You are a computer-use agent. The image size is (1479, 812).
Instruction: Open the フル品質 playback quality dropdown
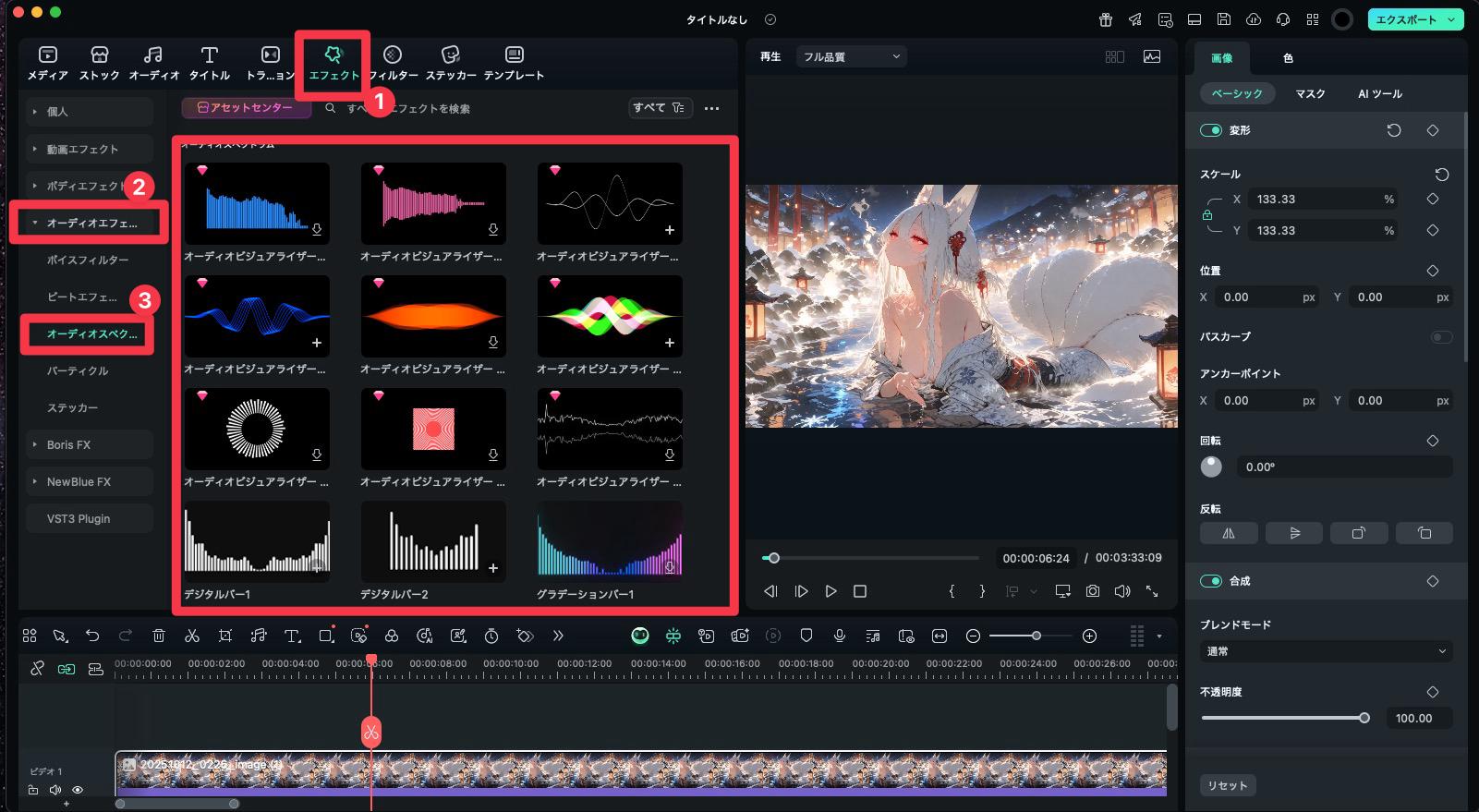point(851,57)
